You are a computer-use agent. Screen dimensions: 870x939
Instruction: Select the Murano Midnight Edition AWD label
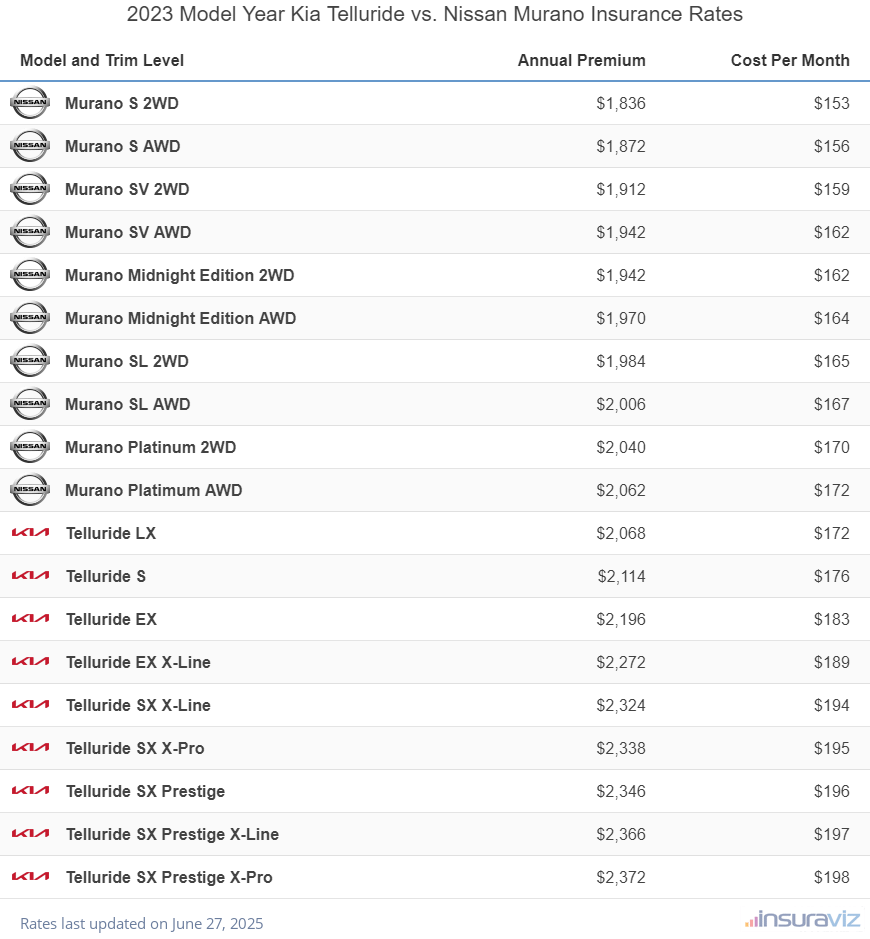(x=180, y=318)
